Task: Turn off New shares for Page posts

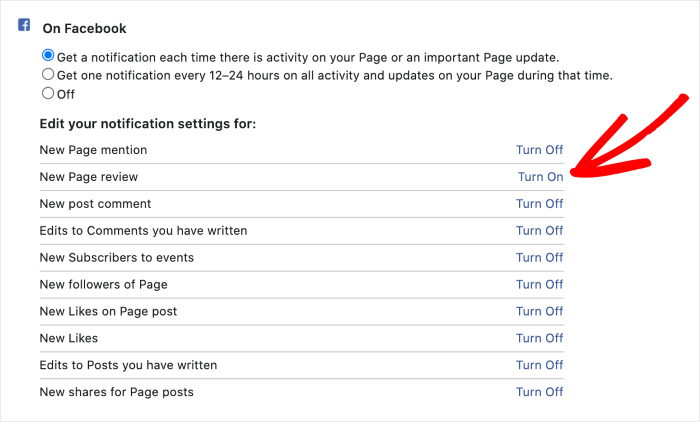Action: (x=539, y=392)
